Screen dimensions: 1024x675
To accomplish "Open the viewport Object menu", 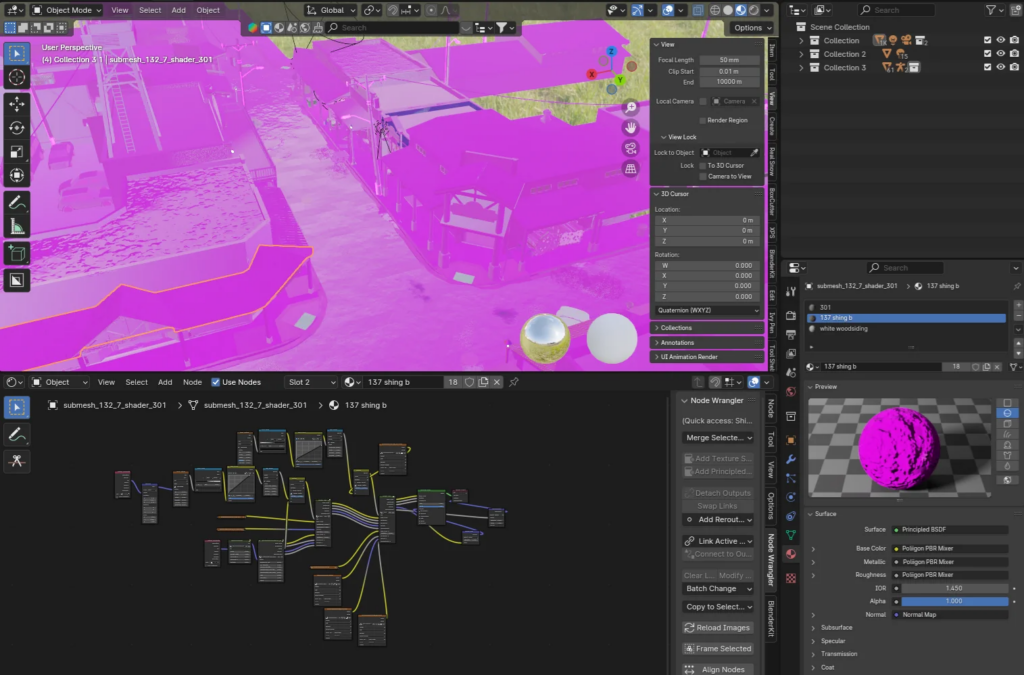I will pos(208,10).
